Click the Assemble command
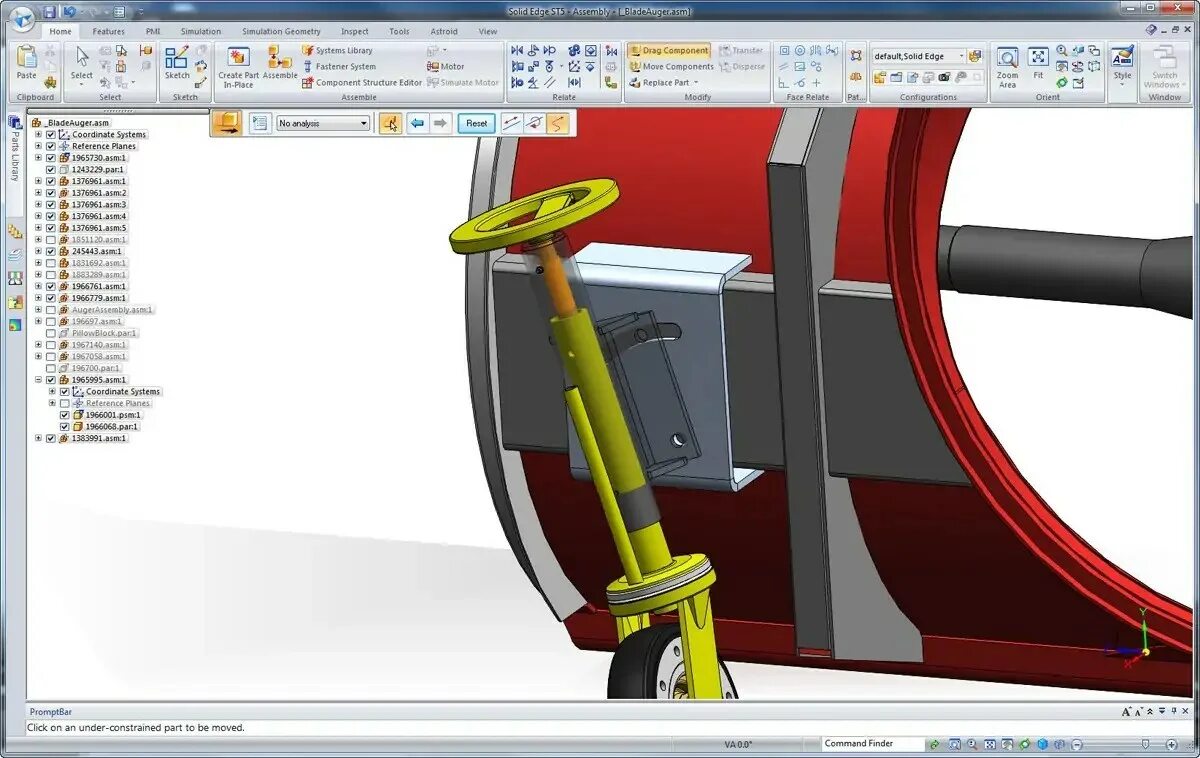Image resolution: width=1200 pixels, height=758 pixels. coord(280,63)
